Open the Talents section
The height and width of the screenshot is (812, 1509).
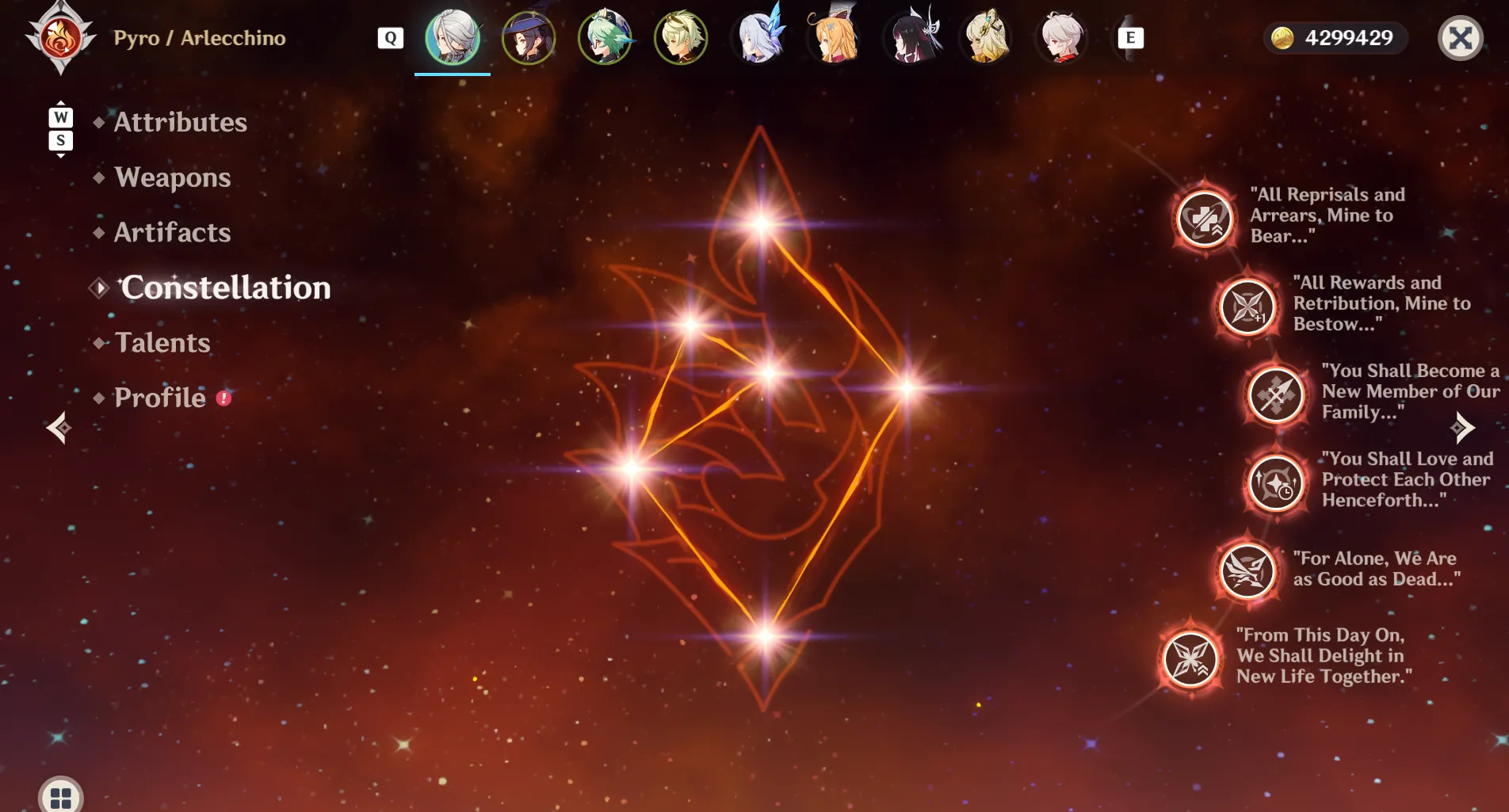click(x=162, y=342)
